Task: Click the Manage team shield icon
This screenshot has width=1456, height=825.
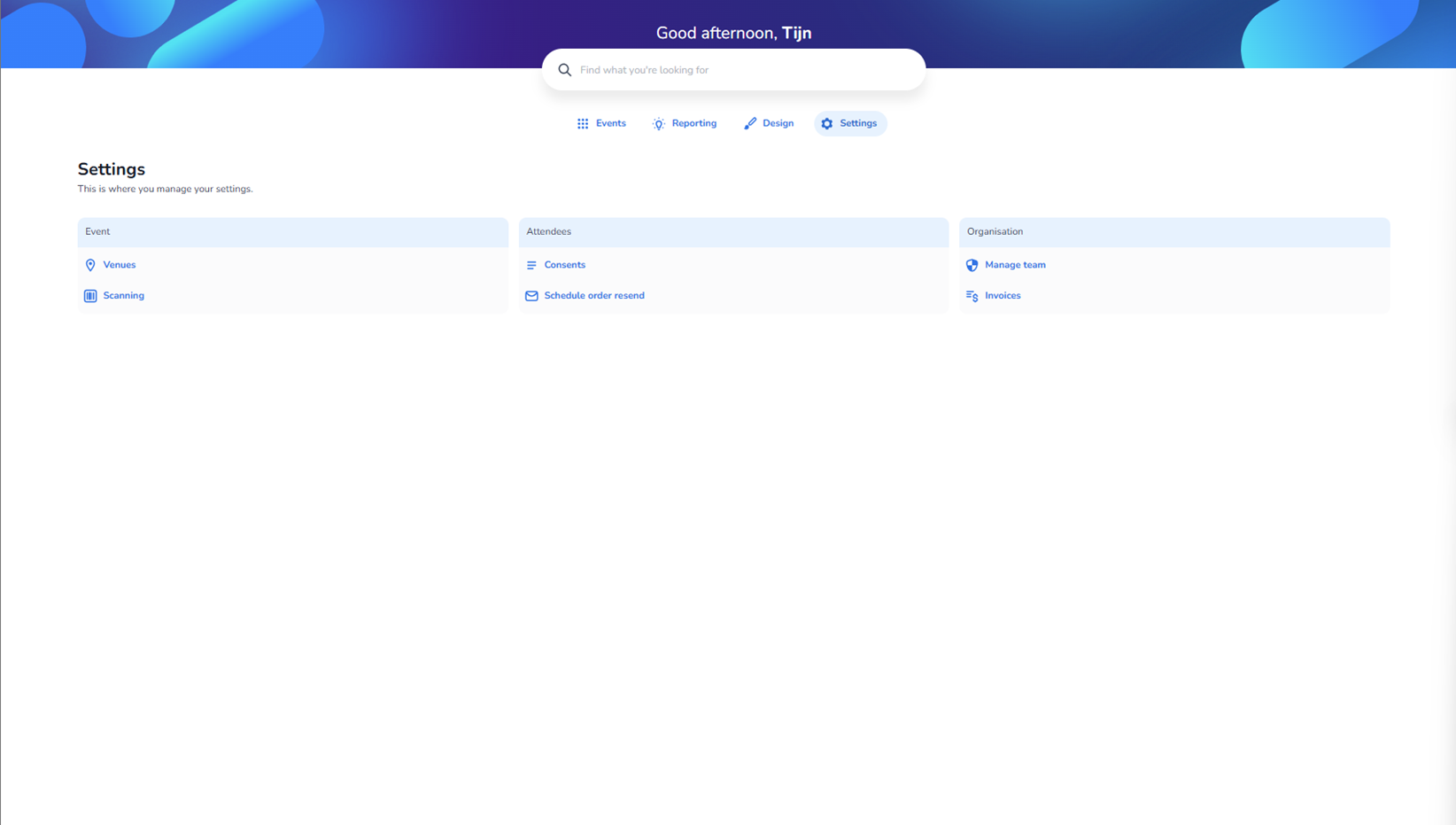Action: pos(972,265)
